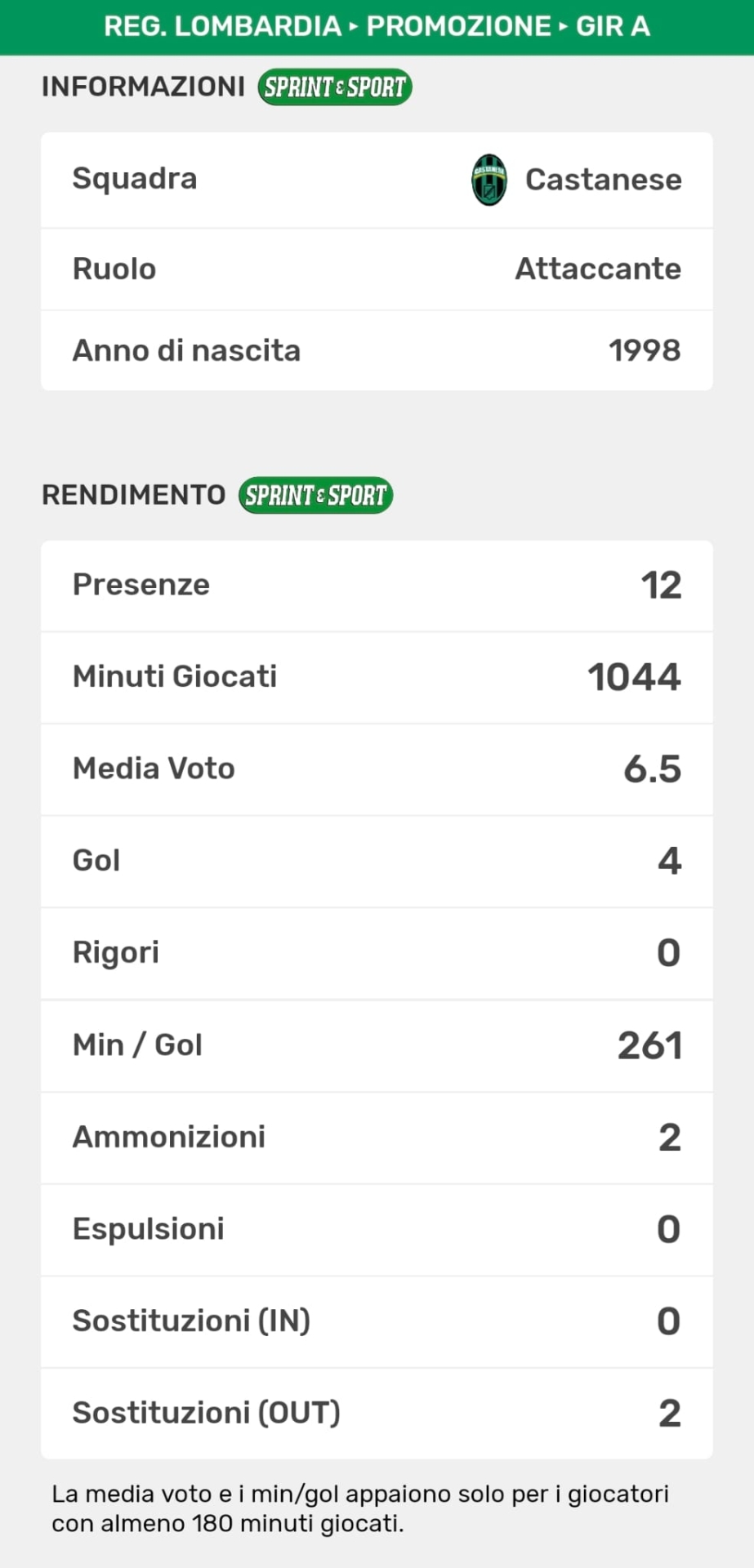754x1568 pixels.
Task: Go to GIR A in the breadcrumb
Action: 613,26
